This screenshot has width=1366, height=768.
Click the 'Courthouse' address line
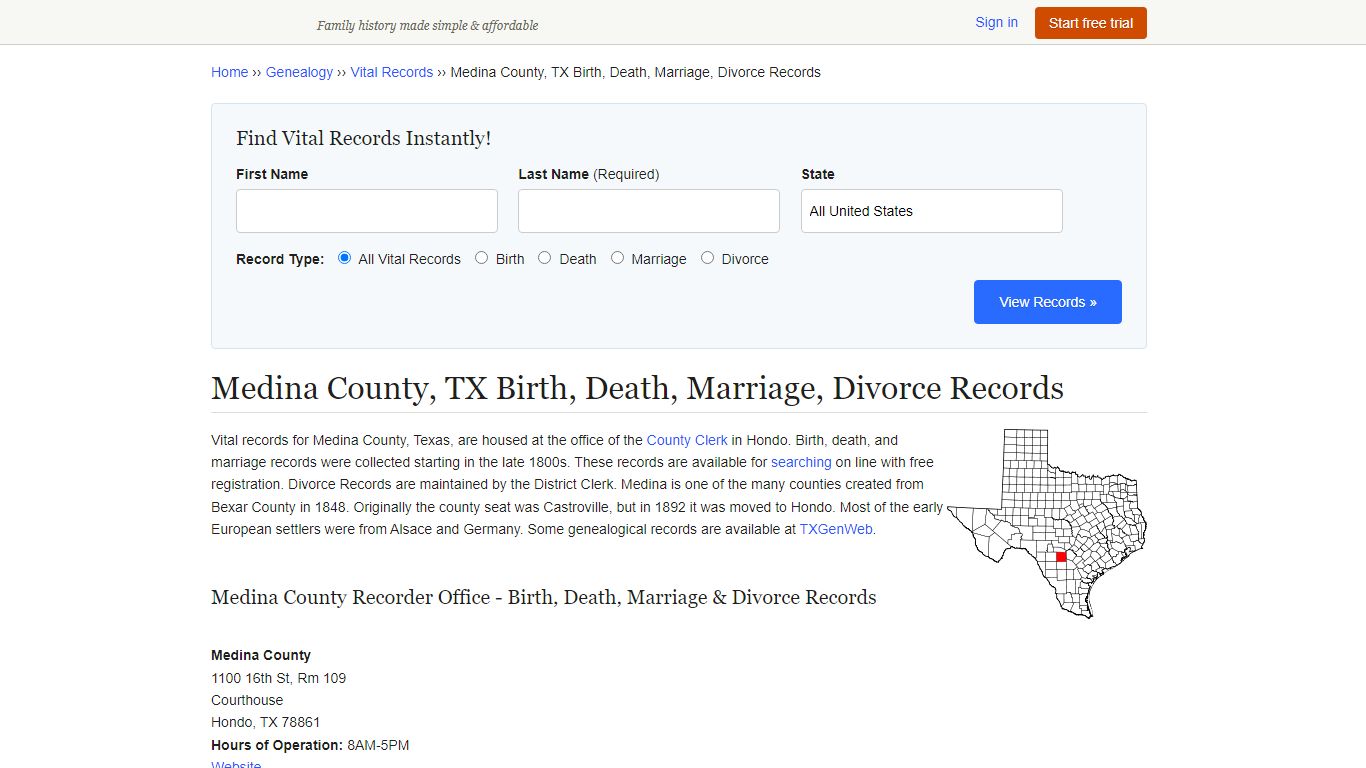[x=247, y=700]
